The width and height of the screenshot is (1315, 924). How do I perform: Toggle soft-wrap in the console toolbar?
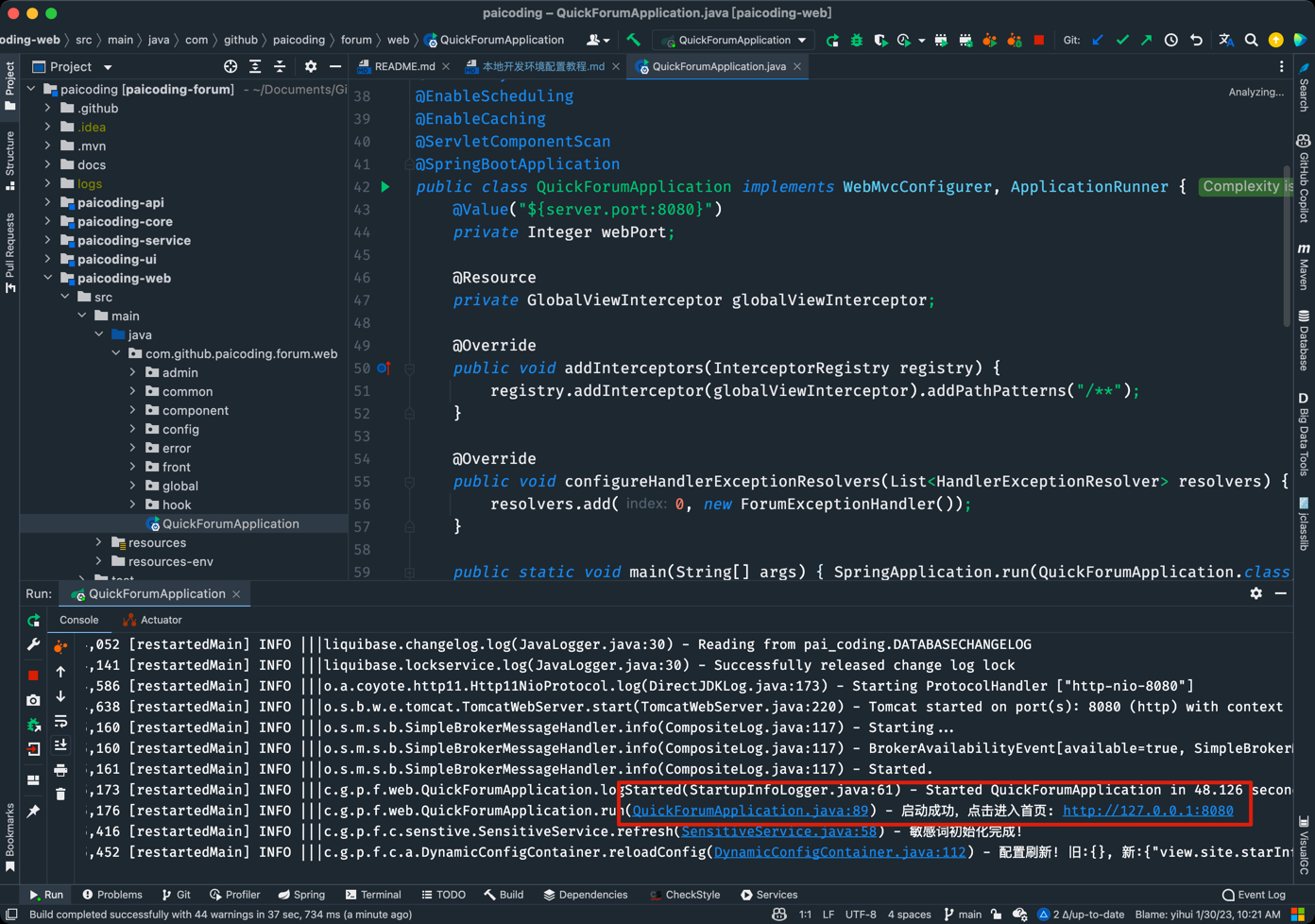point(60,721)
